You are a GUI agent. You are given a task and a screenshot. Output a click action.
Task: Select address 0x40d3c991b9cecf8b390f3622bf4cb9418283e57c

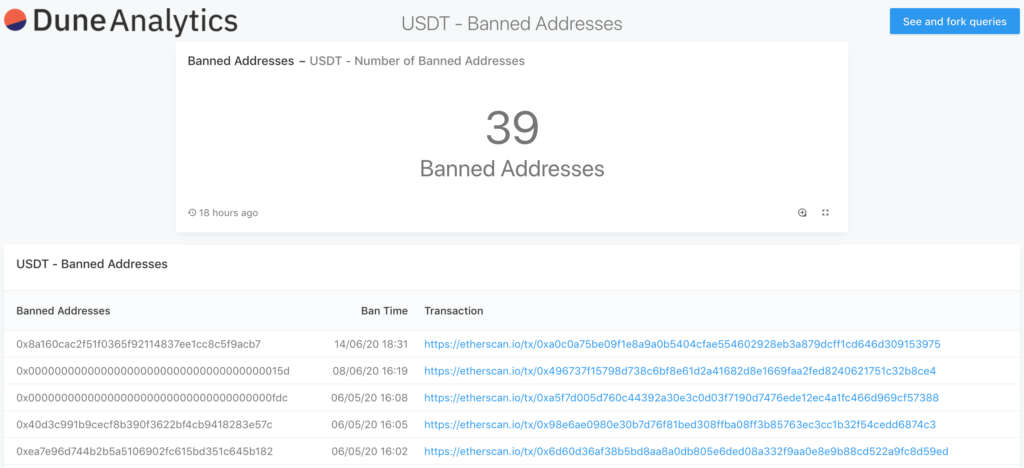click(x=144, y=424)
